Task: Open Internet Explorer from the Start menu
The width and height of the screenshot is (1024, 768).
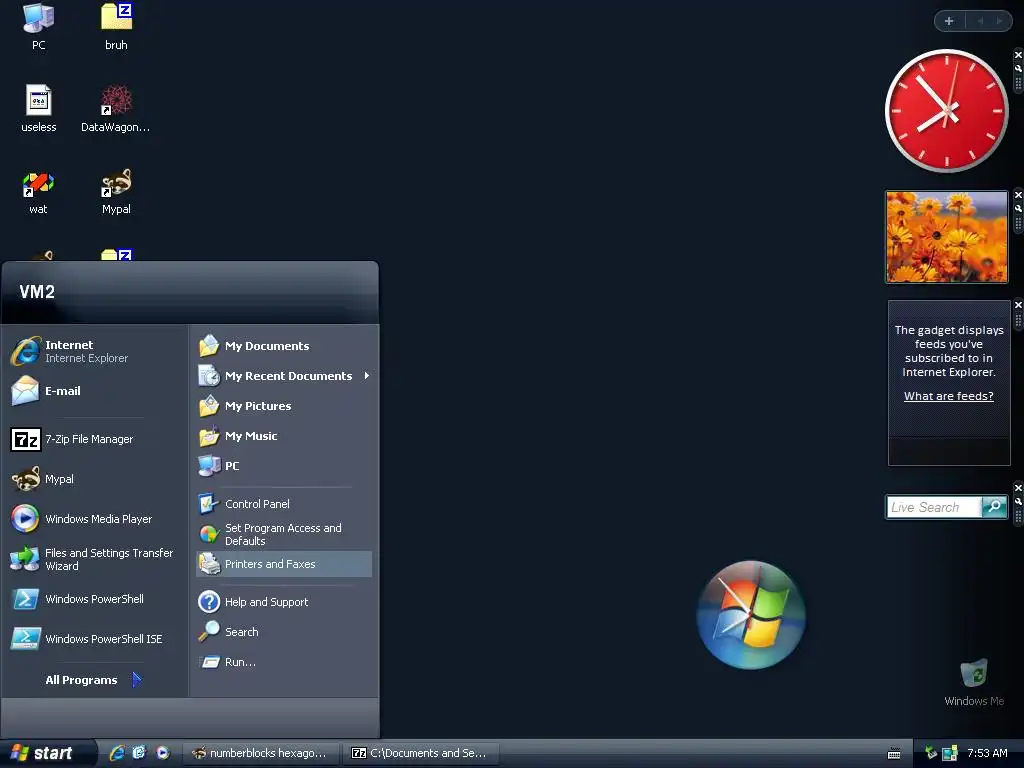Action: (x=95, y=351)
